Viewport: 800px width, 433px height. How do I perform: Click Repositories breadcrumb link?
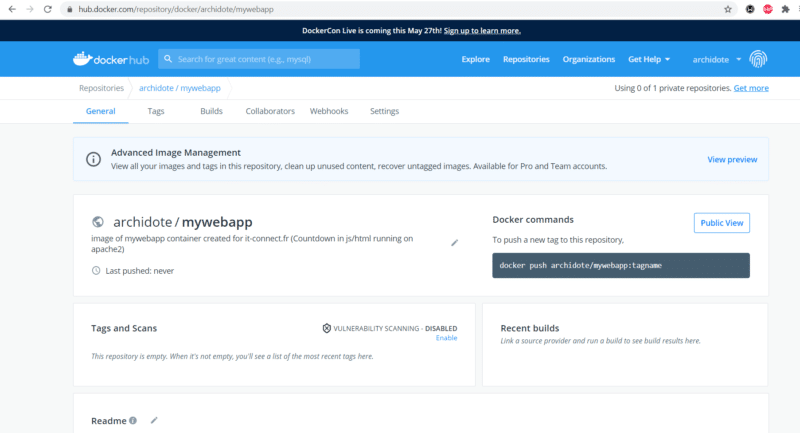102,88
